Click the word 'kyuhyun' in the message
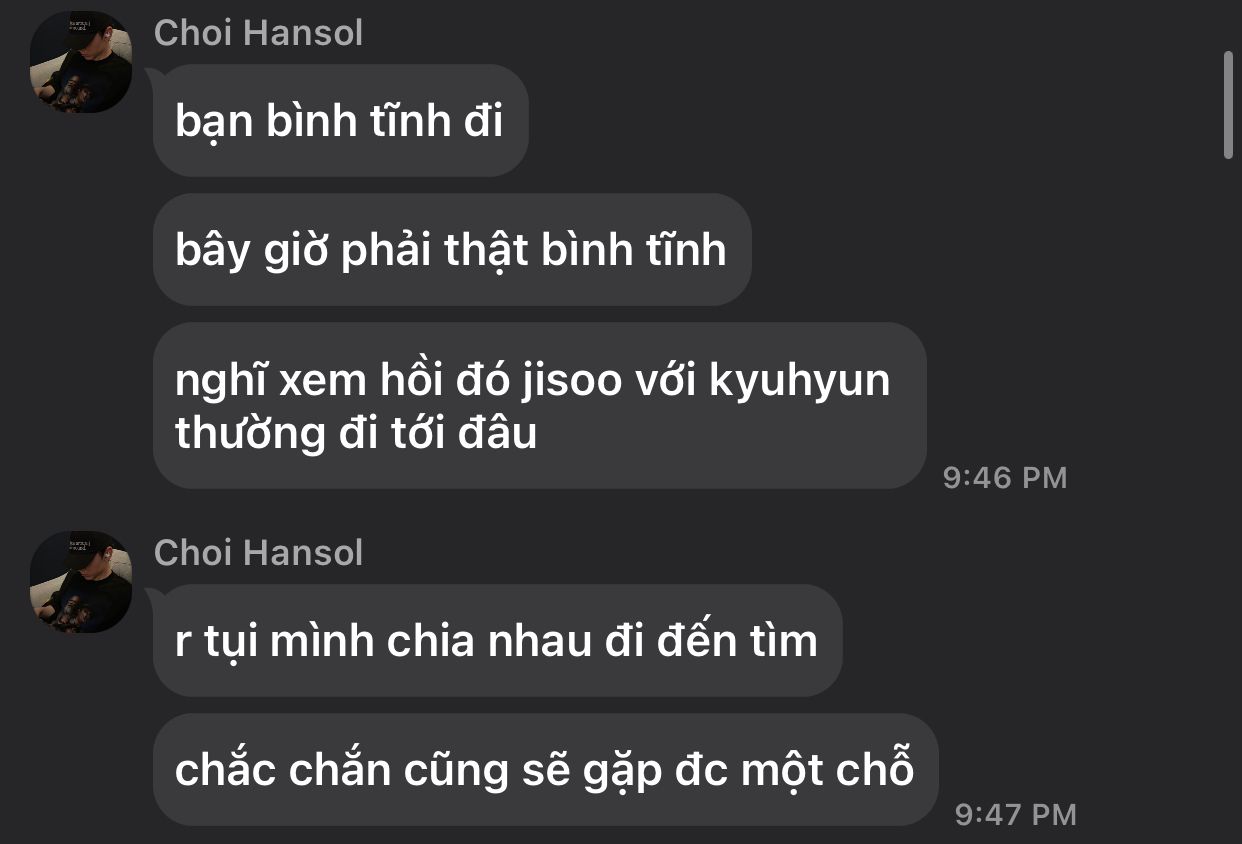 coord(800,383)
